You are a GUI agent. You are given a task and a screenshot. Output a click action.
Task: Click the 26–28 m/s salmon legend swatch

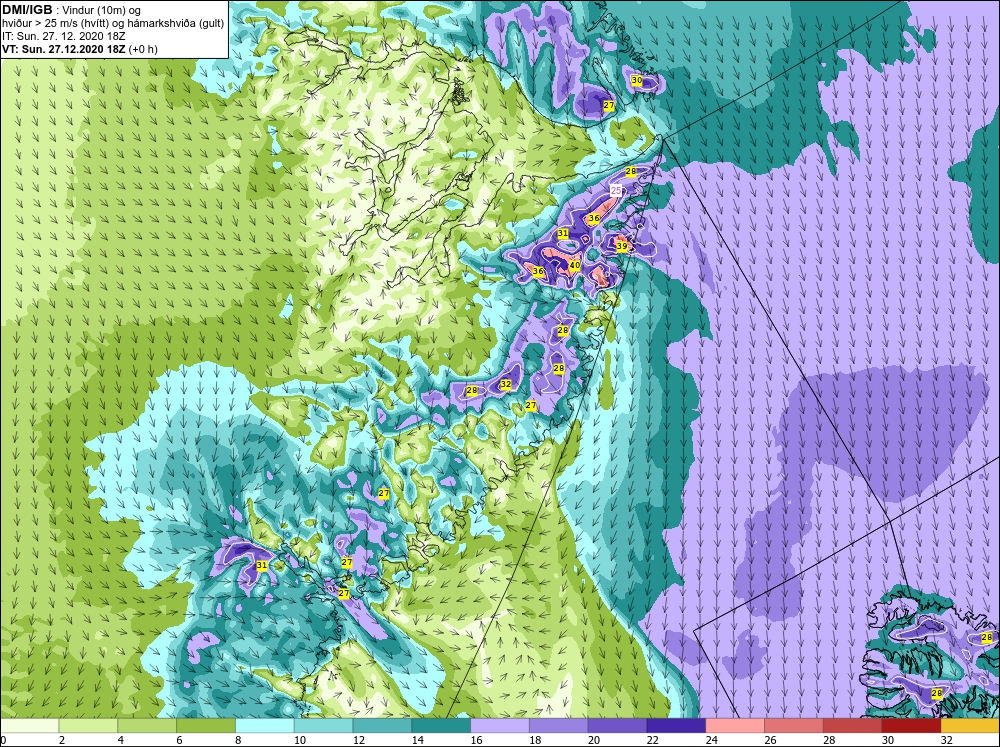coord(794,725)
